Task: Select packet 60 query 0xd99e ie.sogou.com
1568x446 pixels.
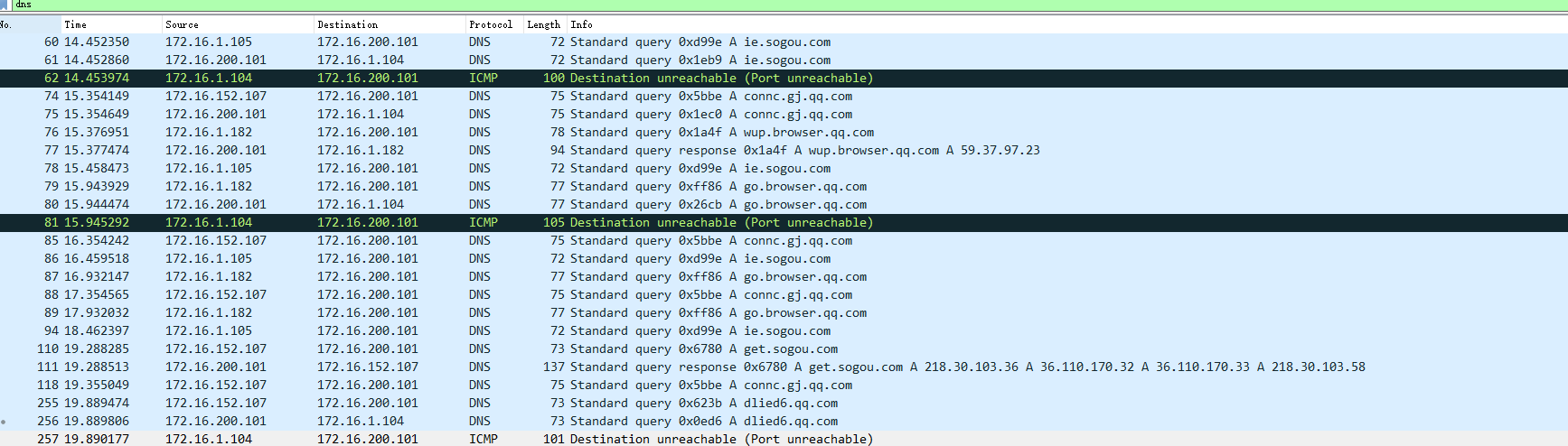Action: 784,42
